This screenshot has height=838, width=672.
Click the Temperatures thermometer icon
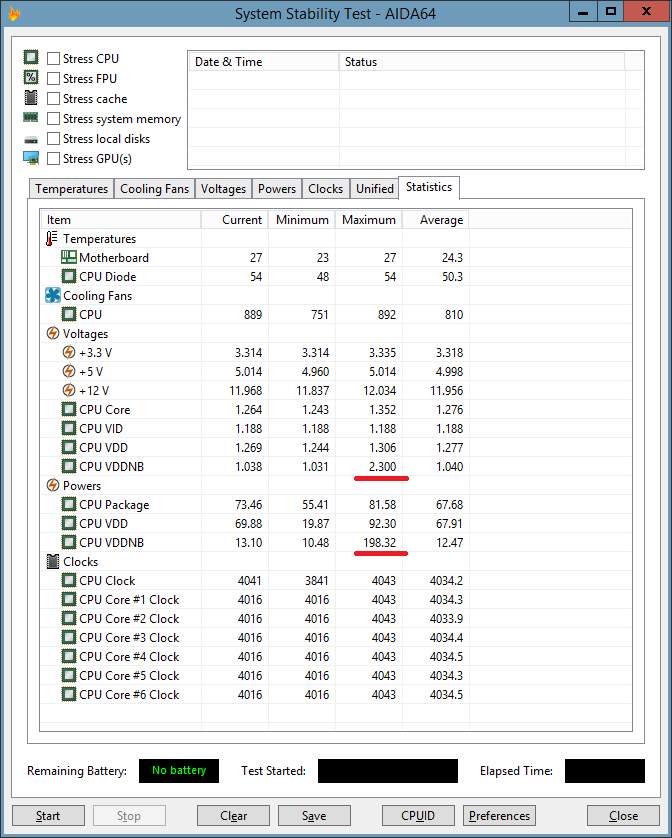pos(52,238)
